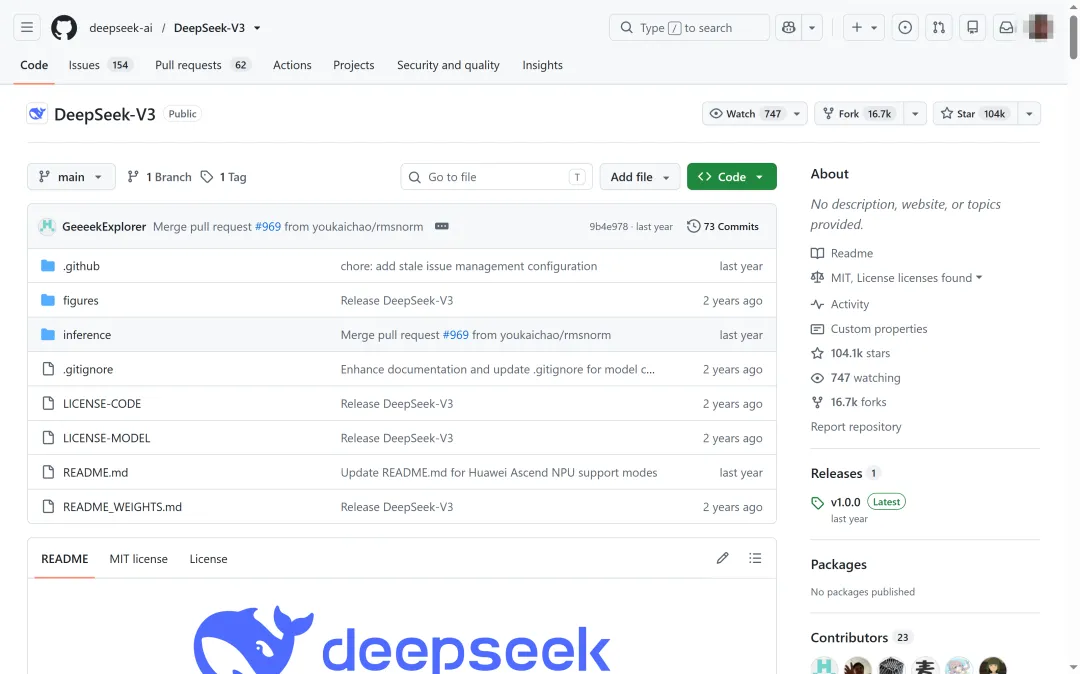The width and height of the screenshot is (1080, 674).
Task: Open the Projects tab
Action: point(353,65)
